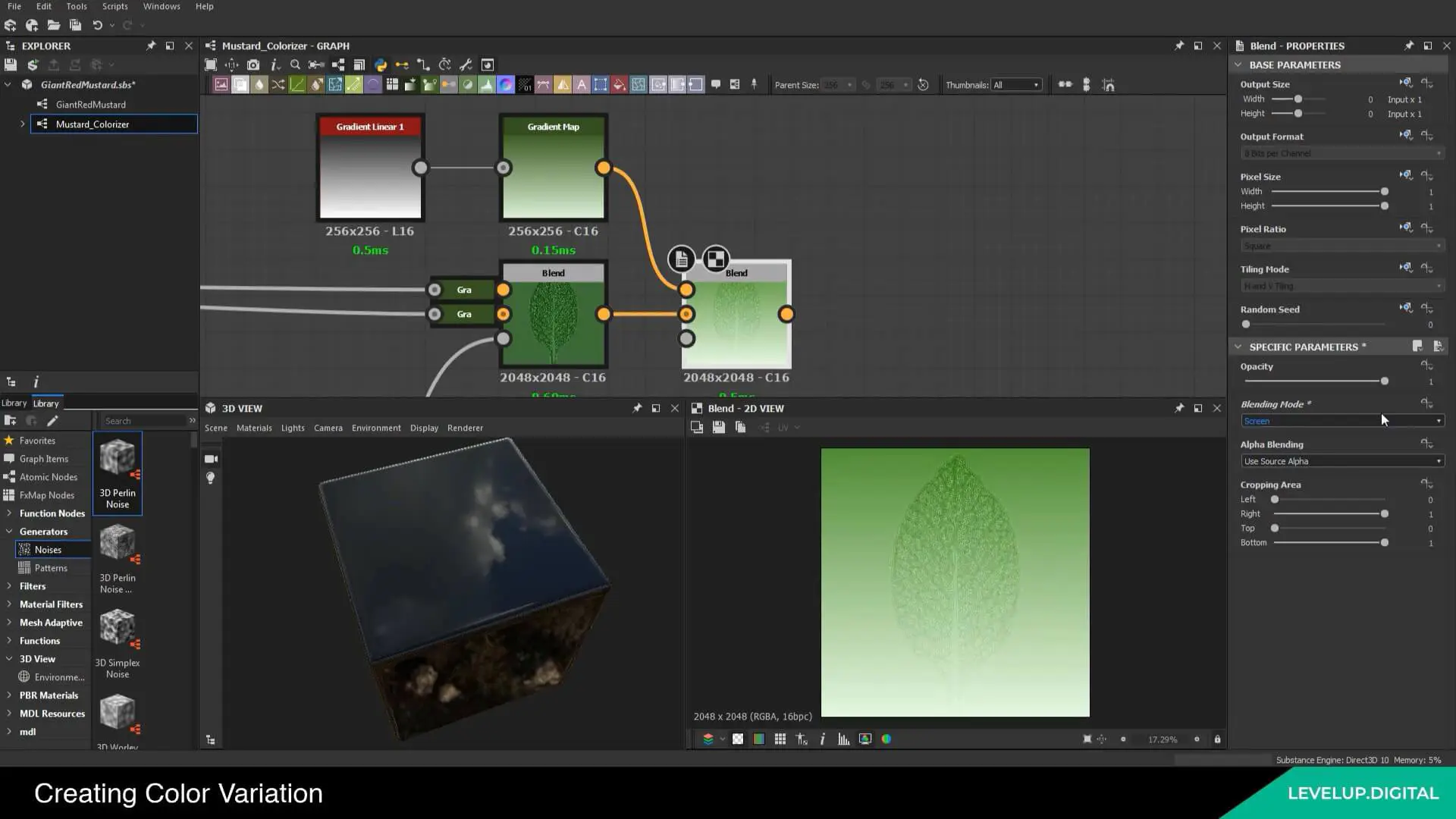Screen dimensions: 1456x819
Task: Toggle Output Size inheritance button
Action: tap(1406, 83)
